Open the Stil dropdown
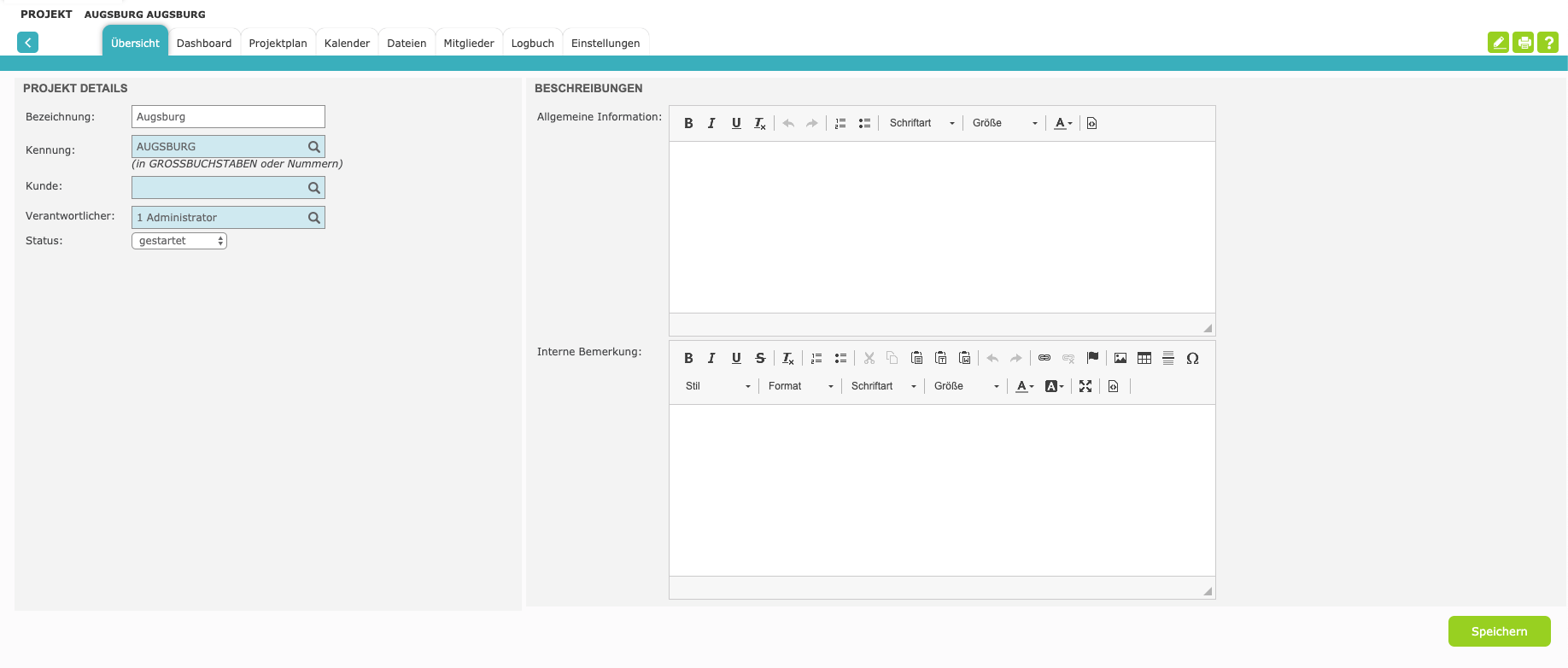Viewport: 1568px width, 668px height. [717, 386]
